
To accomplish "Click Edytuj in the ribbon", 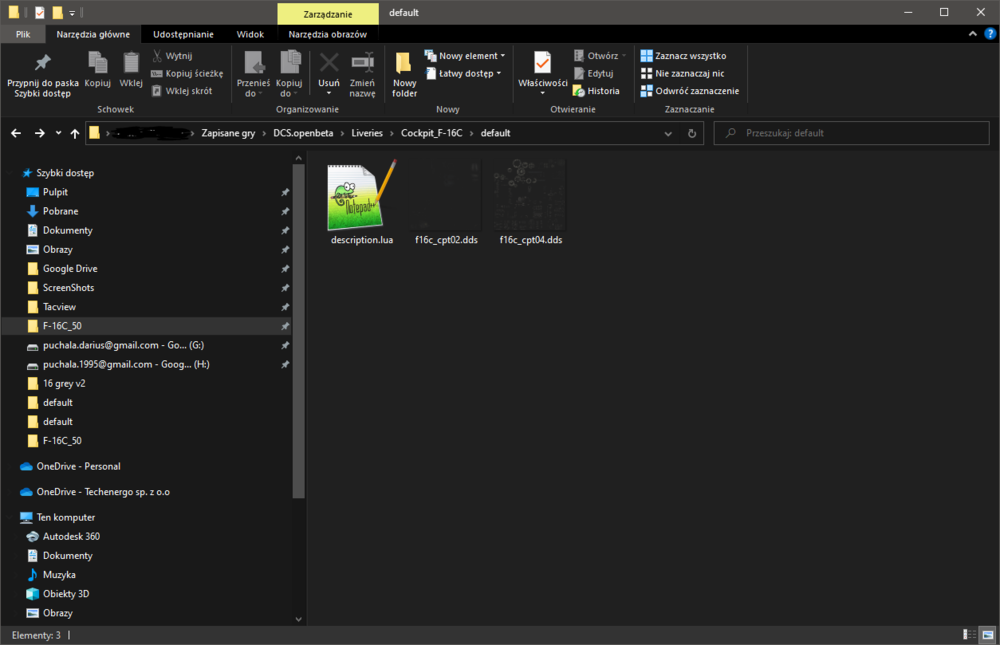I will pyautogui.click(x=594, y=73).
